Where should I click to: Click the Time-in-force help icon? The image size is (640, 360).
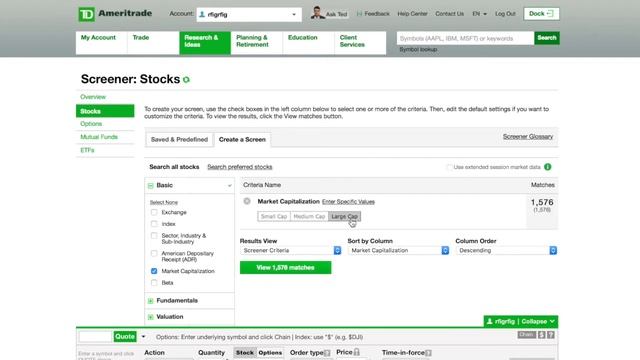pyautogui.click(x=428, y=353)
